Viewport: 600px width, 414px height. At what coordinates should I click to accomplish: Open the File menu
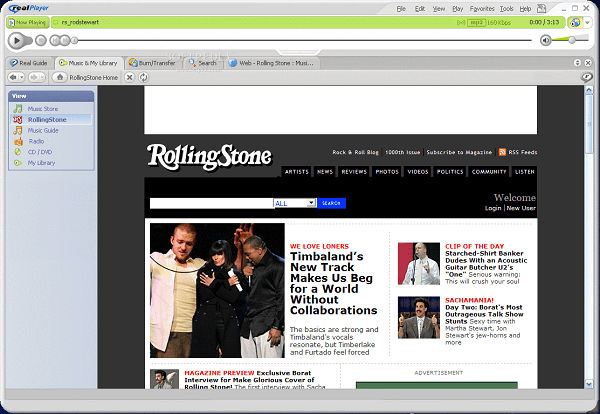pos(401,8)
